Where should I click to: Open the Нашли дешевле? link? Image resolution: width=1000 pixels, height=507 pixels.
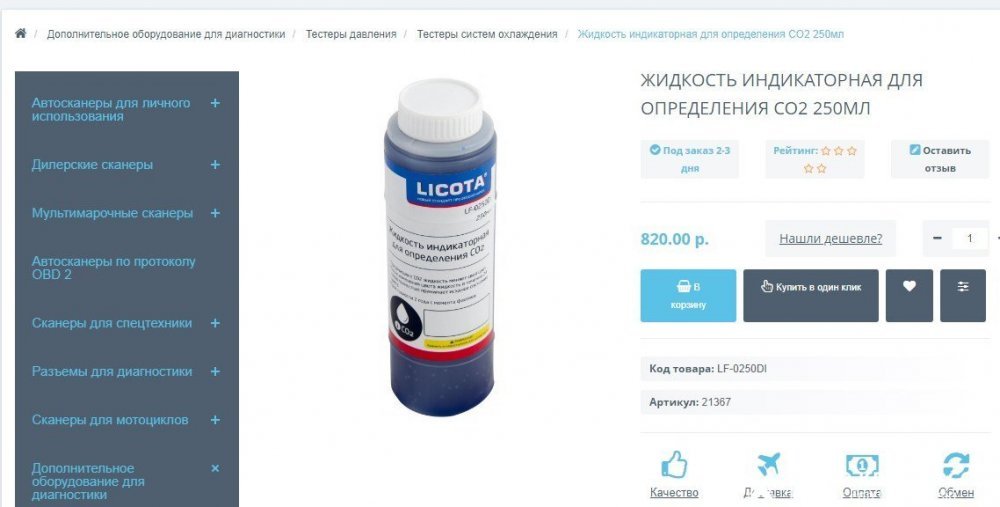coord(830,239)
